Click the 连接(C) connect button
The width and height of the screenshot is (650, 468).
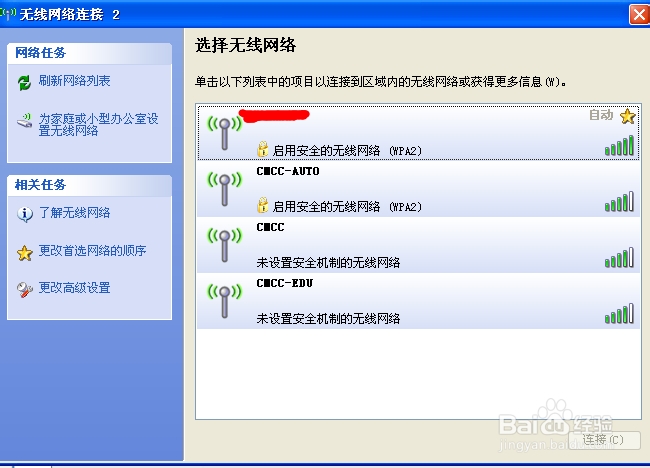[604, 440]
